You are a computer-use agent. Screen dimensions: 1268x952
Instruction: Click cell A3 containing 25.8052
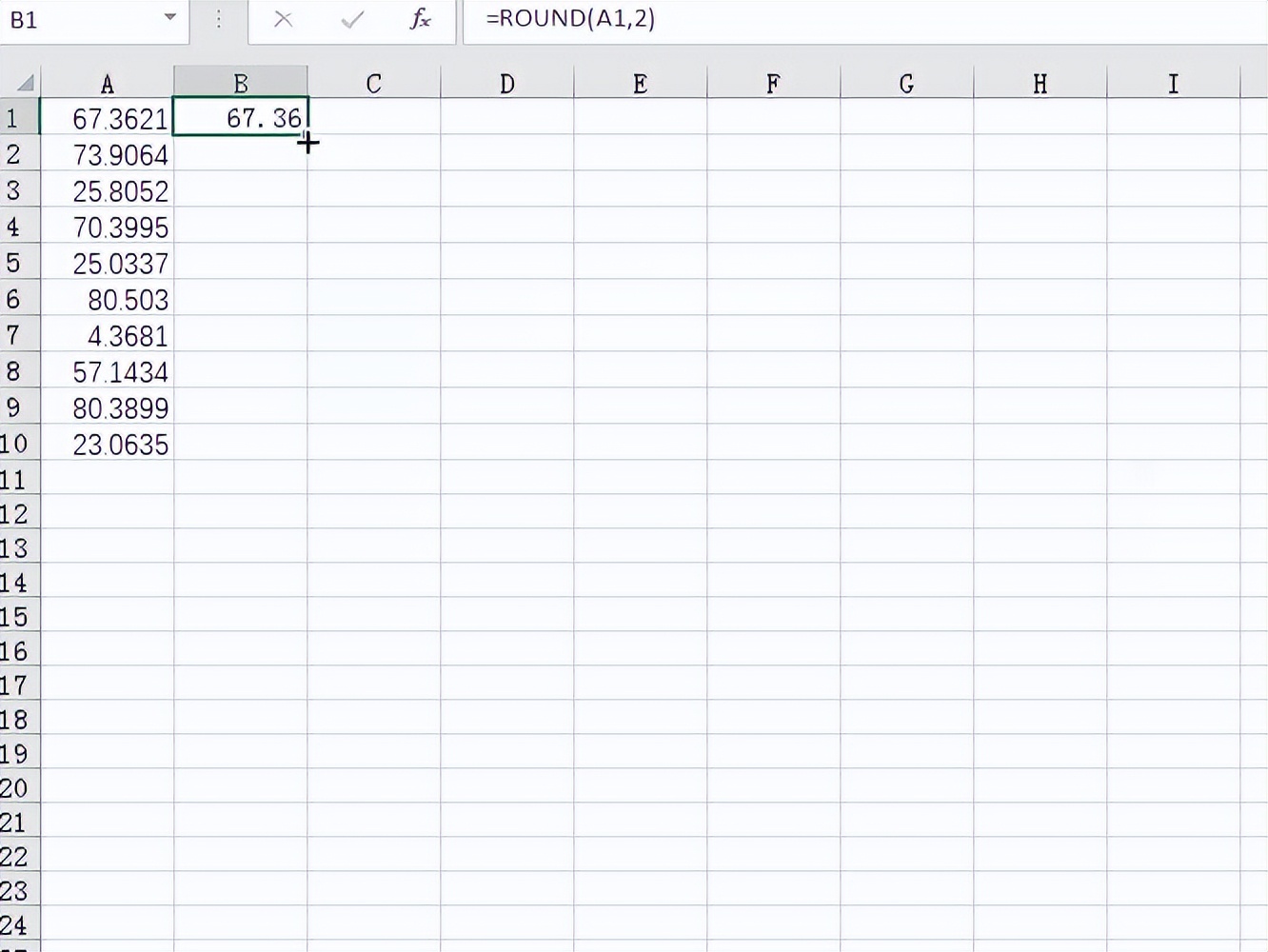(107, 189)
